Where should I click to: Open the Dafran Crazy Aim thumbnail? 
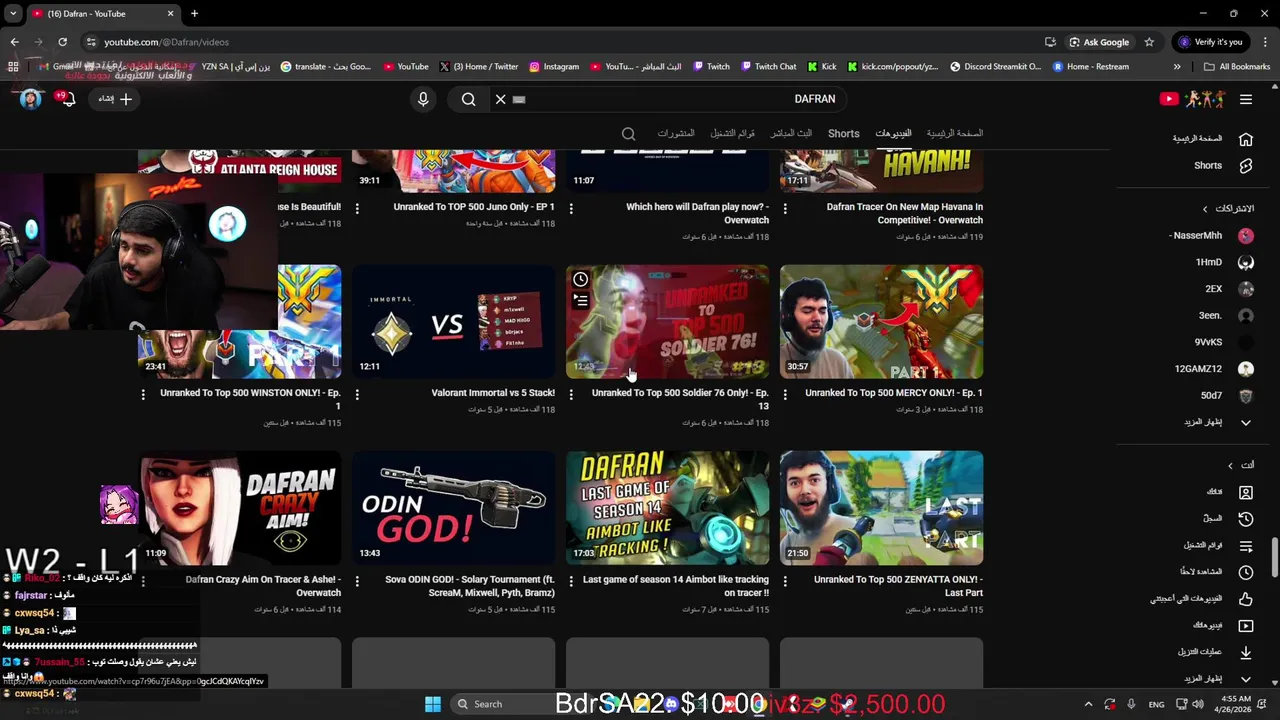point(240,508)
